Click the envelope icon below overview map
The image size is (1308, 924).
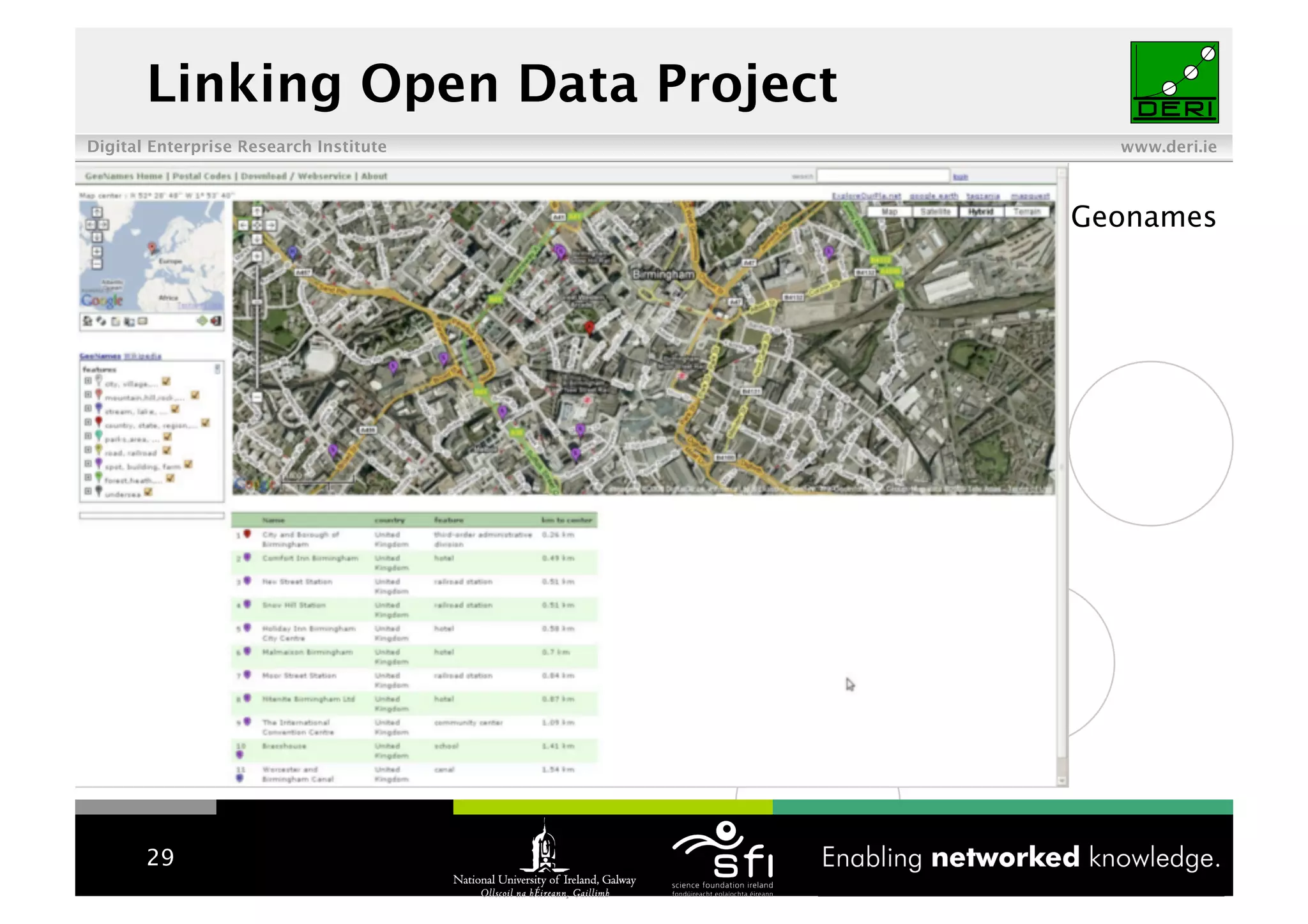142,321
